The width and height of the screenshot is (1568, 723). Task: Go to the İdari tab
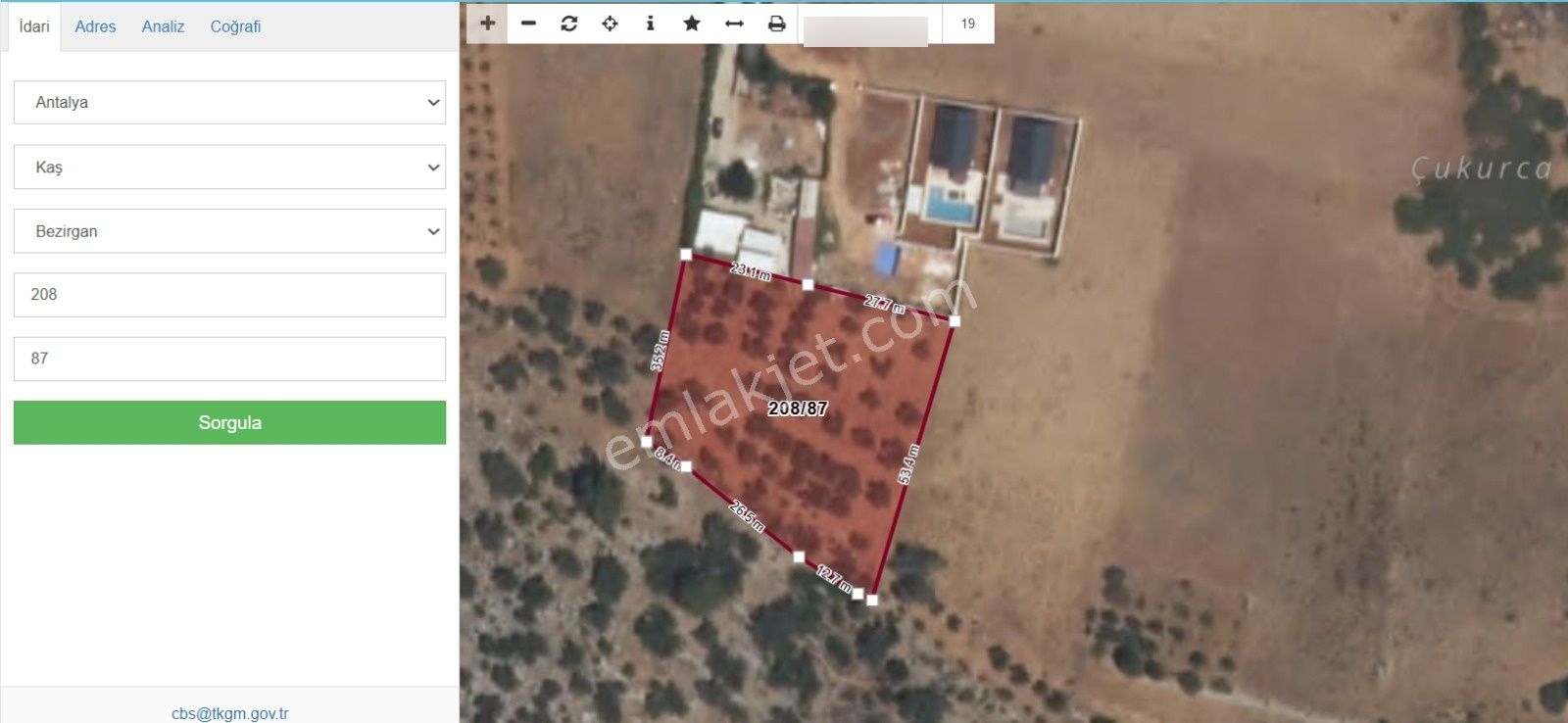pos(34,26)
